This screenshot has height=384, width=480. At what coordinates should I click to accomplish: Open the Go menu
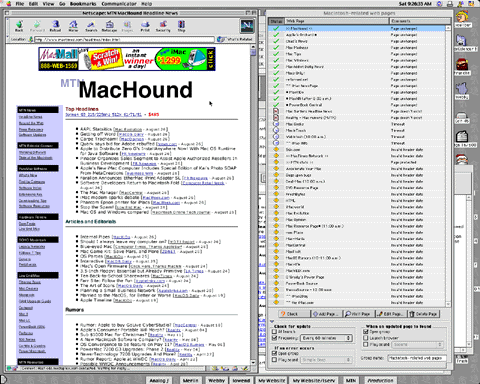click(x=62, y=4)
